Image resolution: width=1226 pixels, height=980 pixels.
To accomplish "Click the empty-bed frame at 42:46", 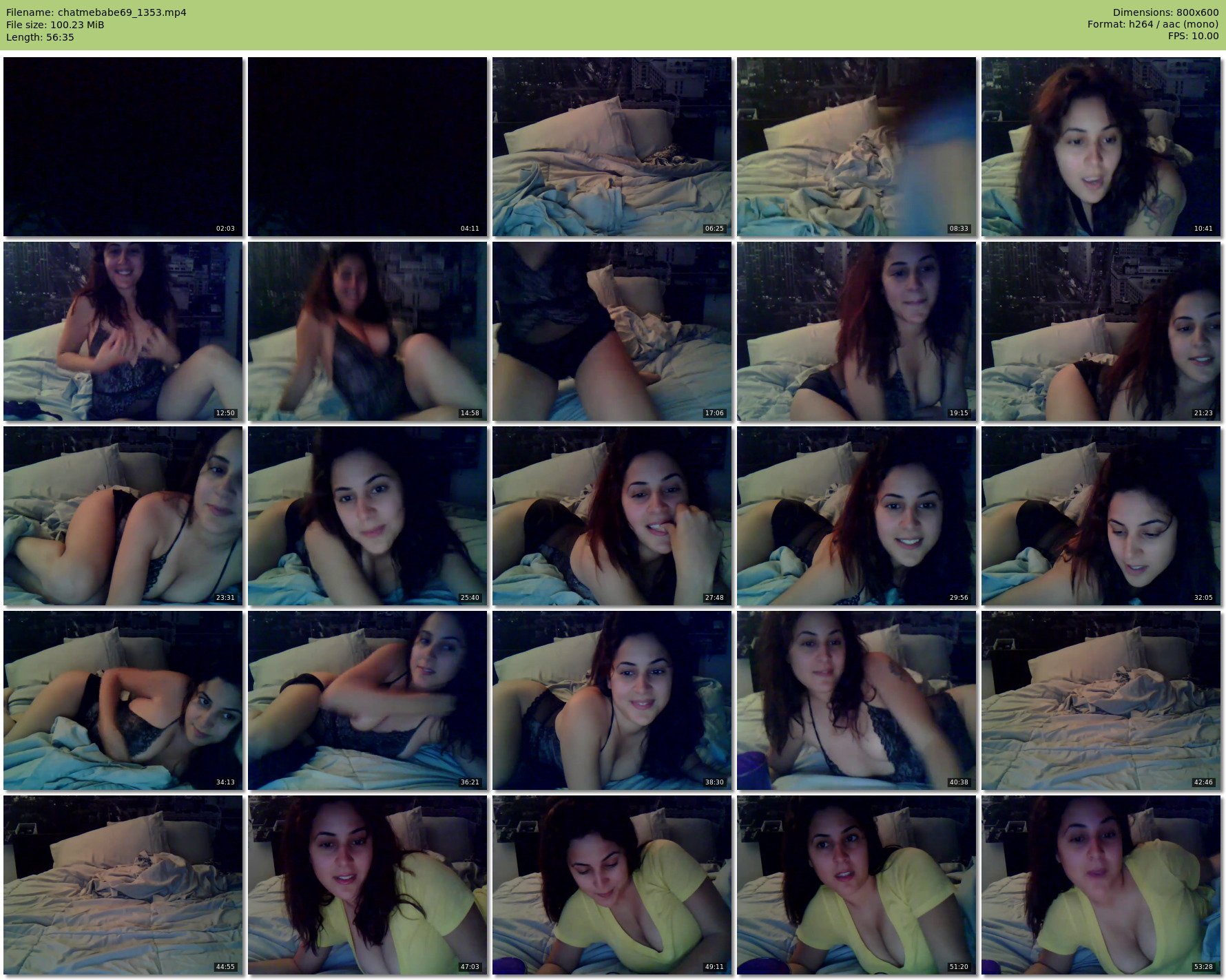I will (x=1101, y=700).
